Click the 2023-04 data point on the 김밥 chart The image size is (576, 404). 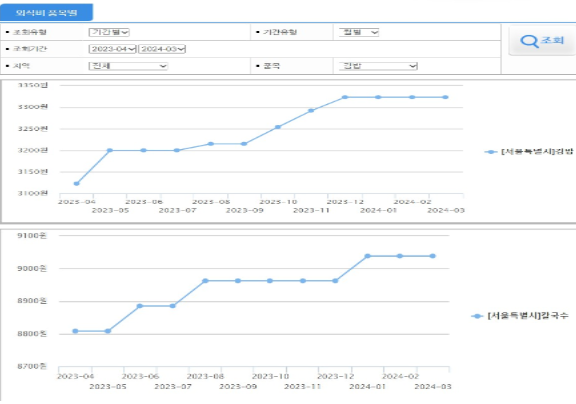pyautogui.click(x=76, y=183)
